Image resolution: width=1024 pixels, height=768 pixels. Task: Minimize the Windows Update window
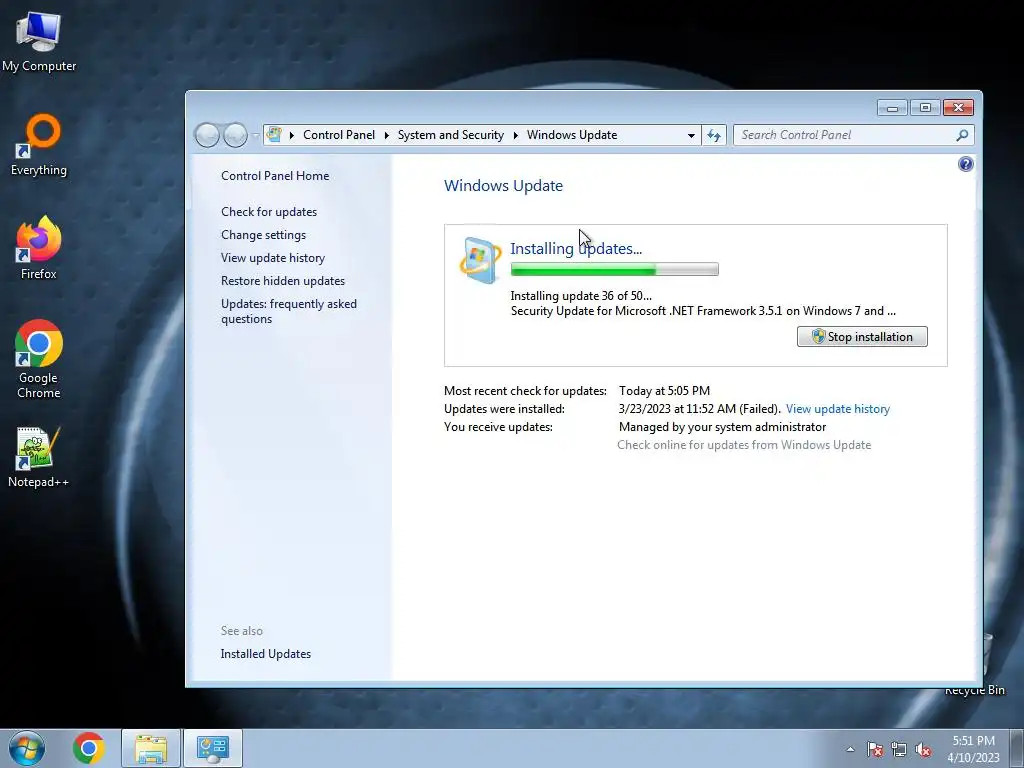click(892, 108)
